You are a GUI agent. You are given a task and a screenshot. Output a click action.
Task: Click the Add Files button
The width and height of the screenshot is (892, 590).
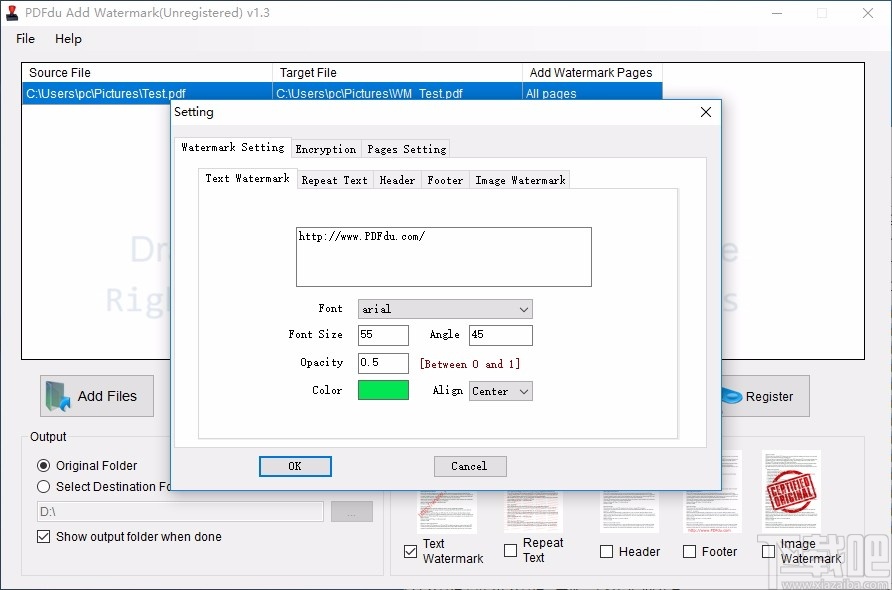point(97,396)
